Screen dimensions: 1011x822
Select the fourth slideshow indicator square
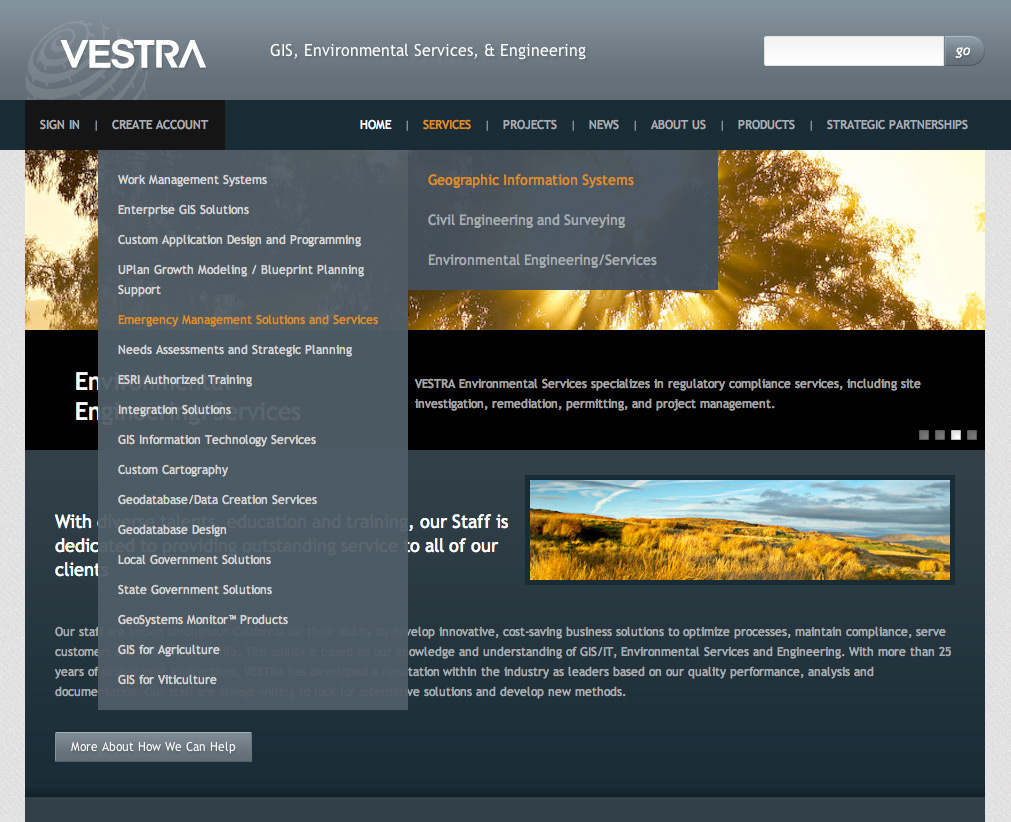(972, 435)
